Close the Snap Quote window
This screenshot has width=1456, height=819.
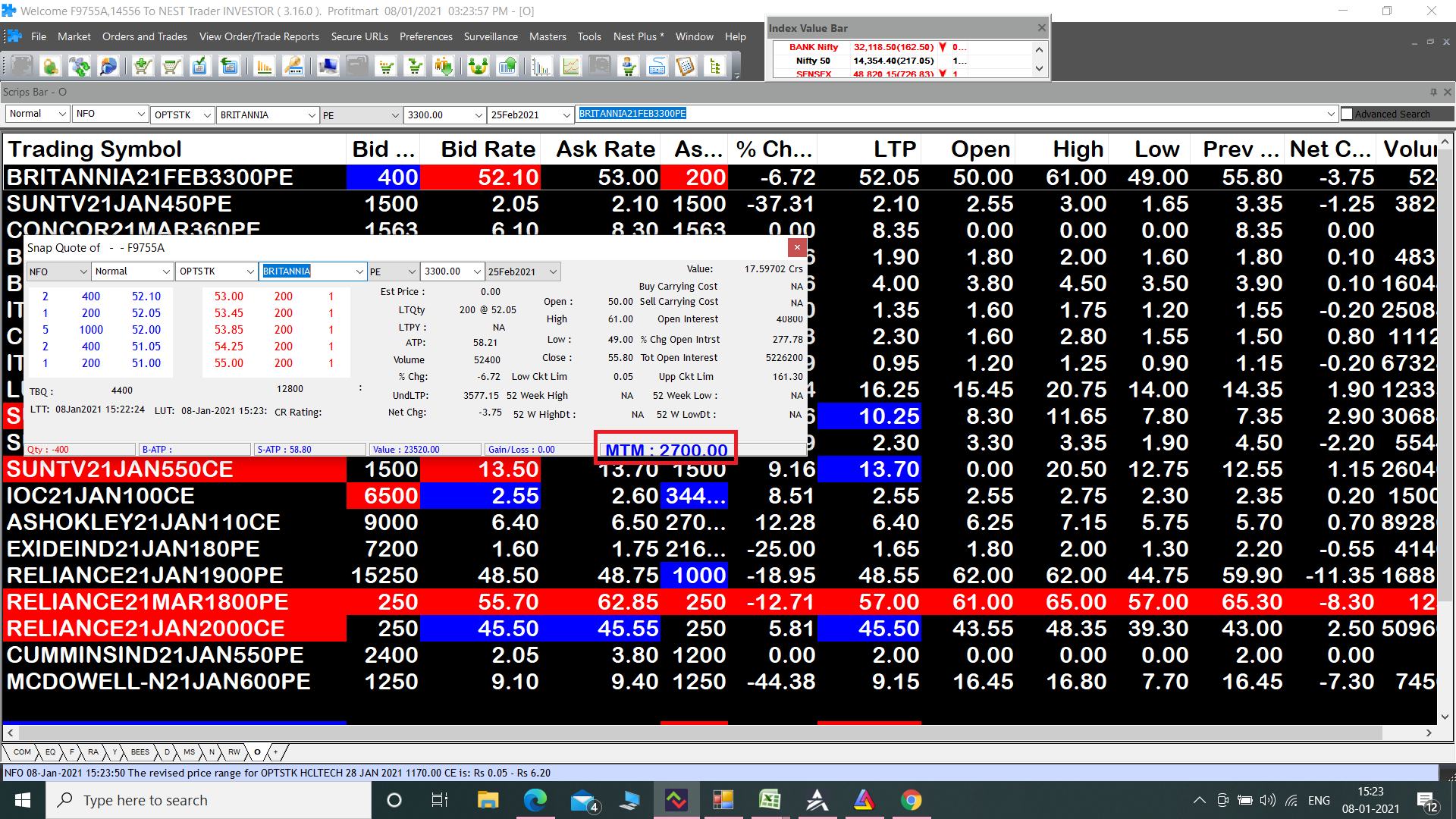[x=797, y=247]
